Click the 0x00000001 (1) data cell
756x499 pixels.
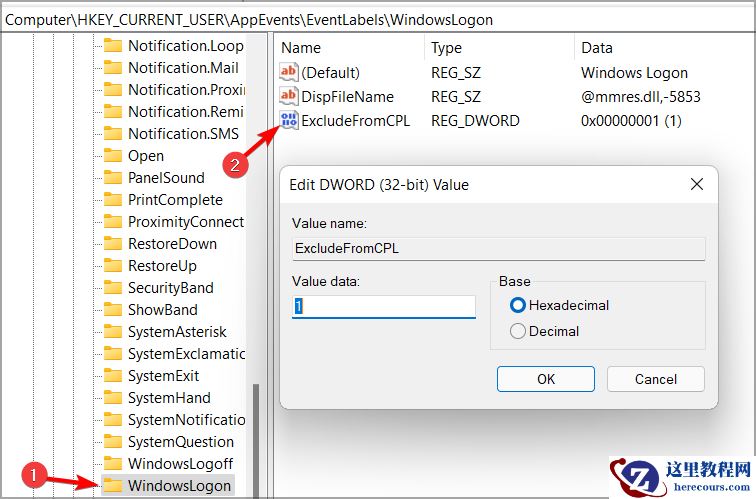pyautogui.click(x=631, y=120)
